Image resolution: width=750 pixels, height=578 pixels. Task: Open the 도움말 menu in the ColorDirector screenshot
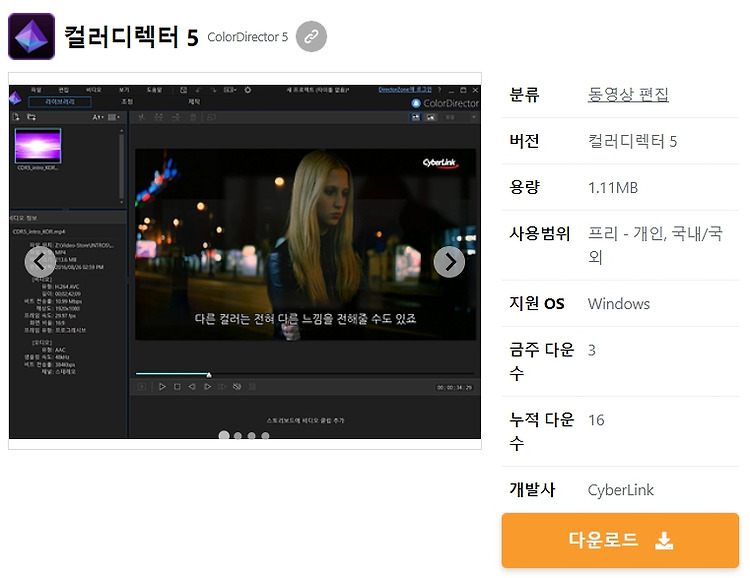coord(154,90)
